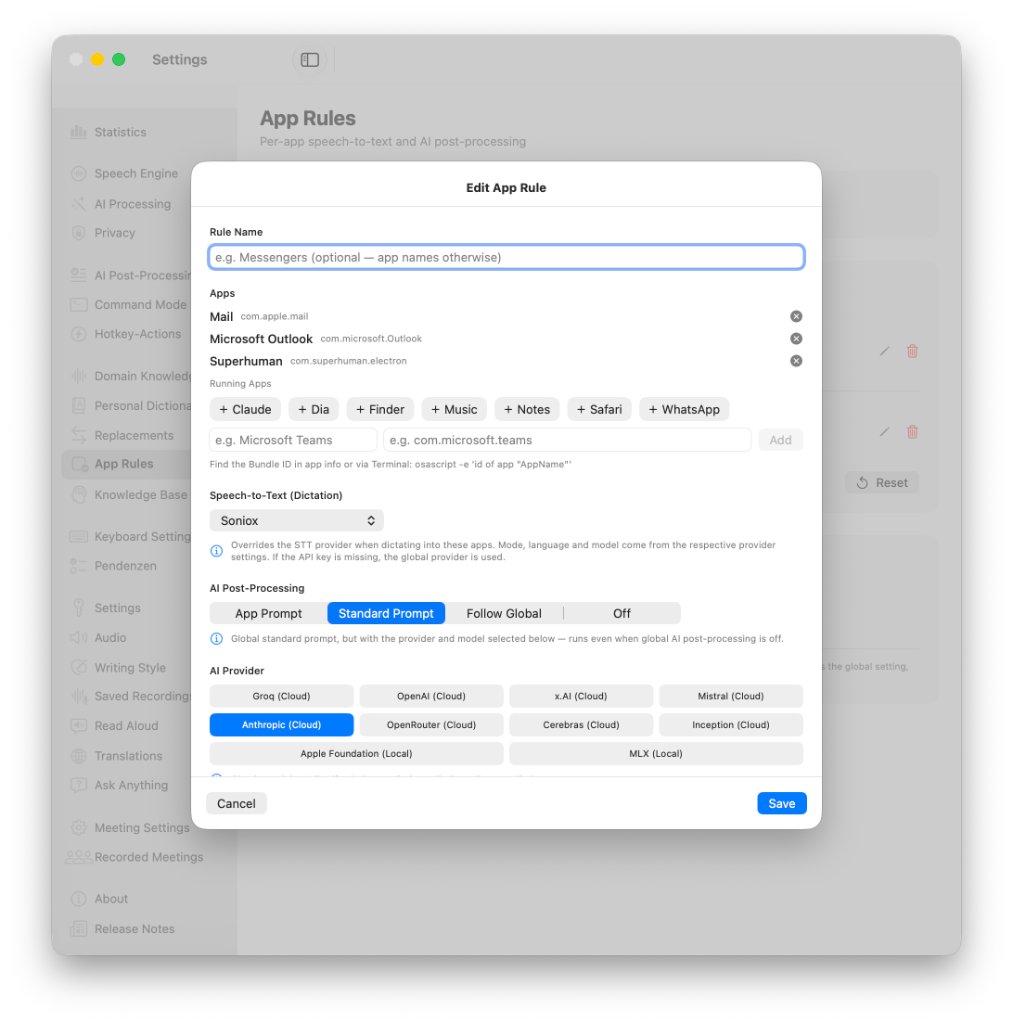Save the app rule
Screen dimensions: 1013x1024
coord(782,803)
